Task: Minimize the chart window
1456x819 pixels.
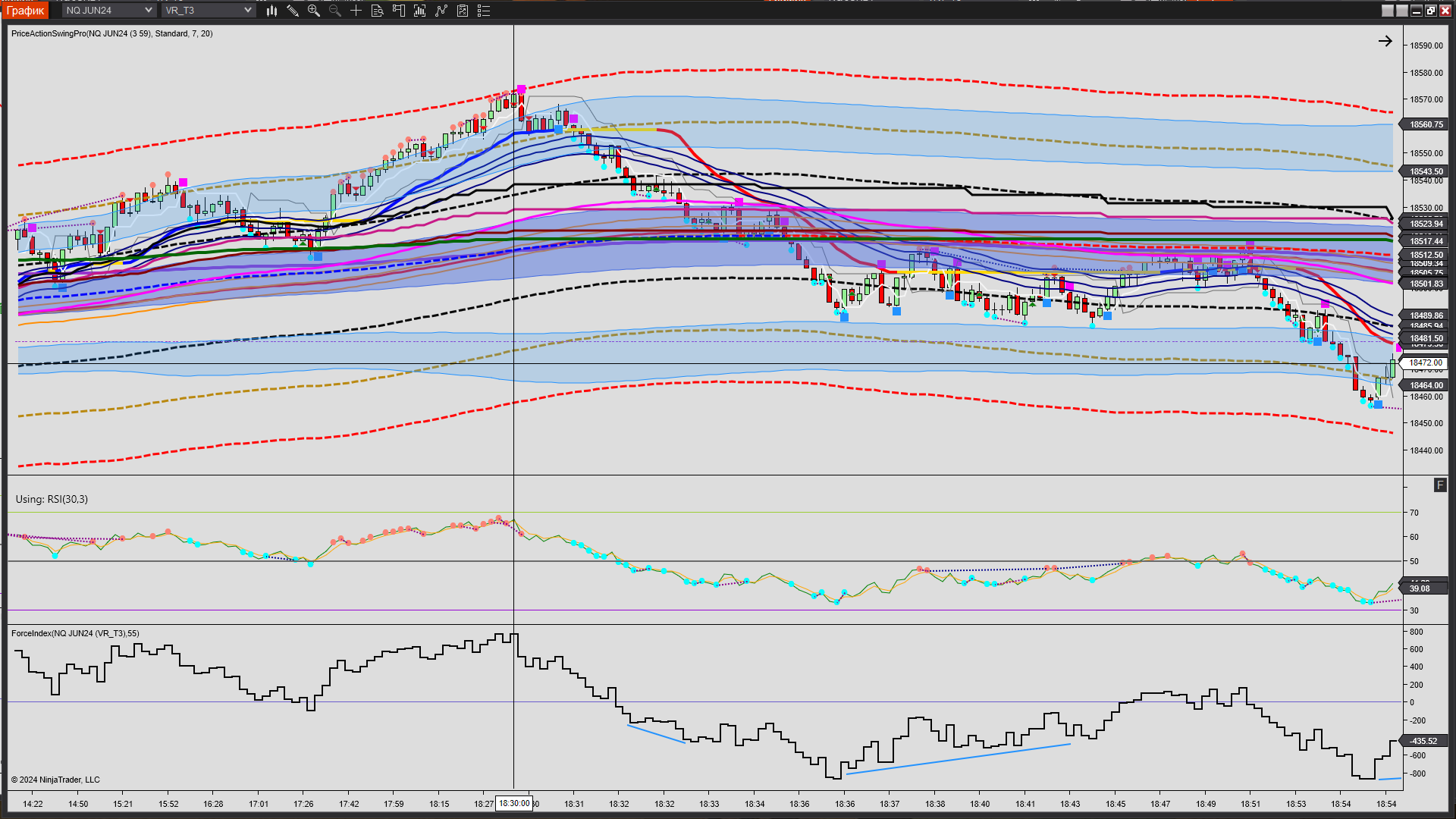Action: (x=1416, y=11)
